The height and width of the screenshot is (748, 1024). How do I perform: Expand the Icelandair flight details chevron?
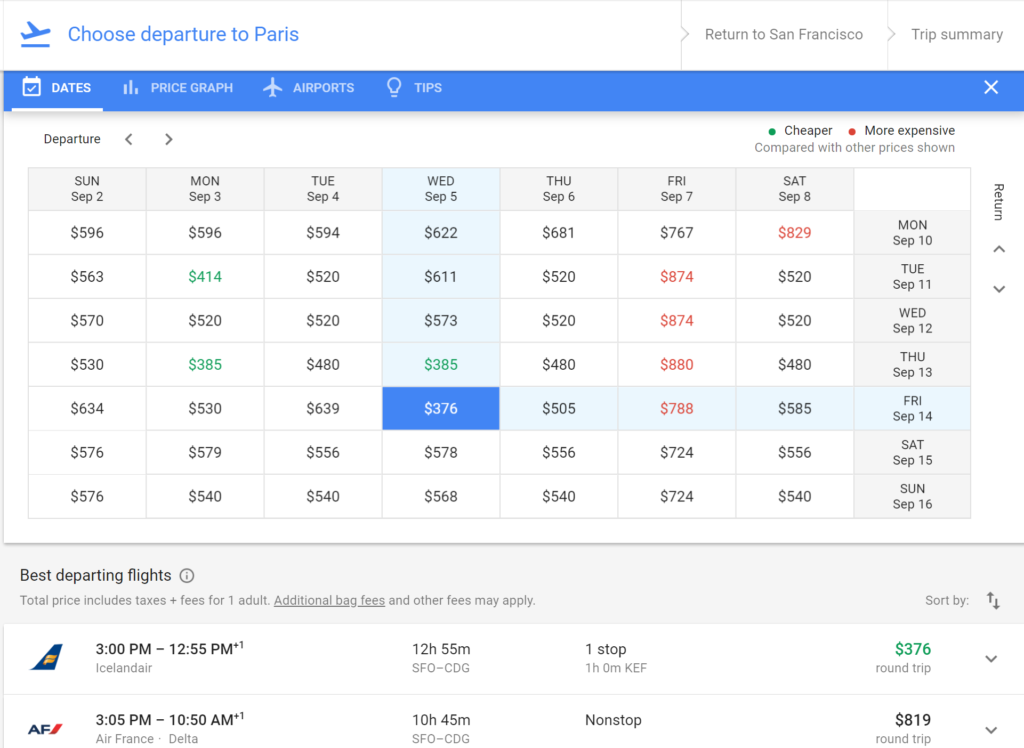click(991, 658)
